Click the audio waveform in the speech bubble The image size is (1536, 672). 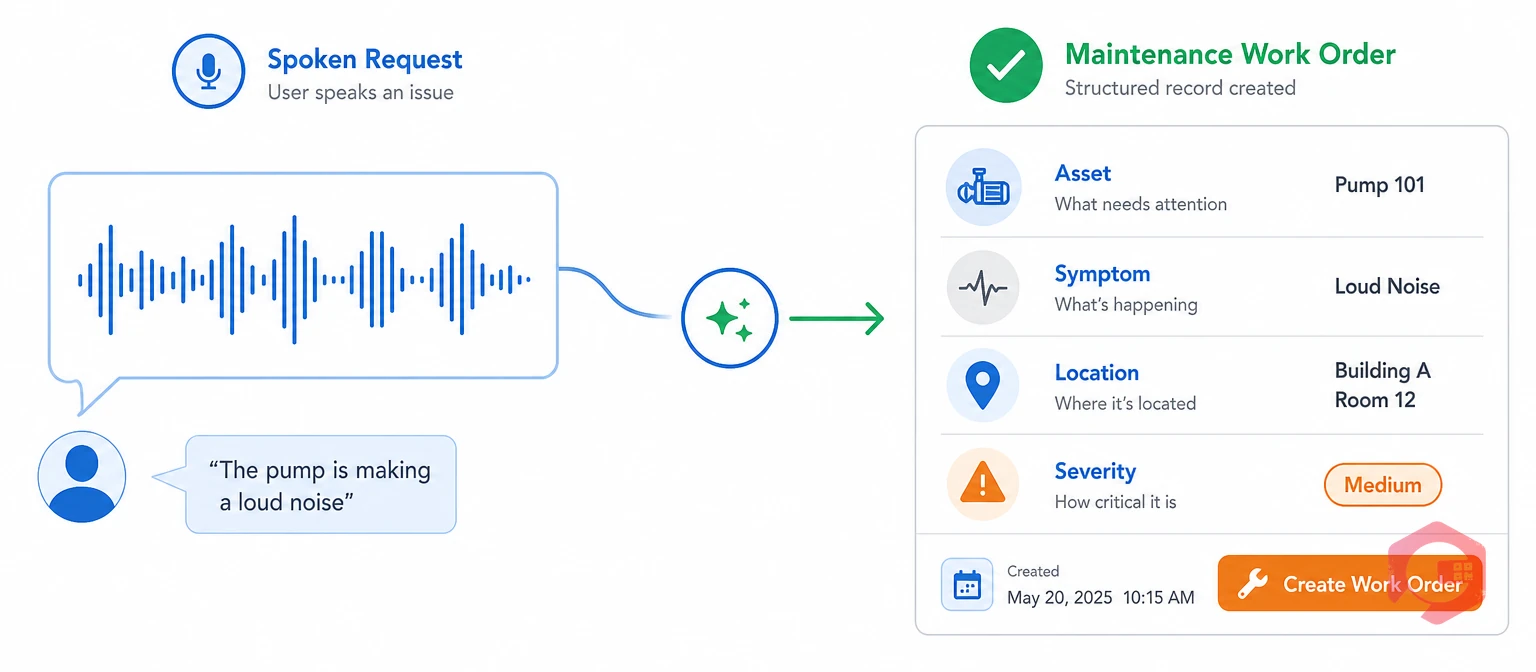(x=304, y=280)
